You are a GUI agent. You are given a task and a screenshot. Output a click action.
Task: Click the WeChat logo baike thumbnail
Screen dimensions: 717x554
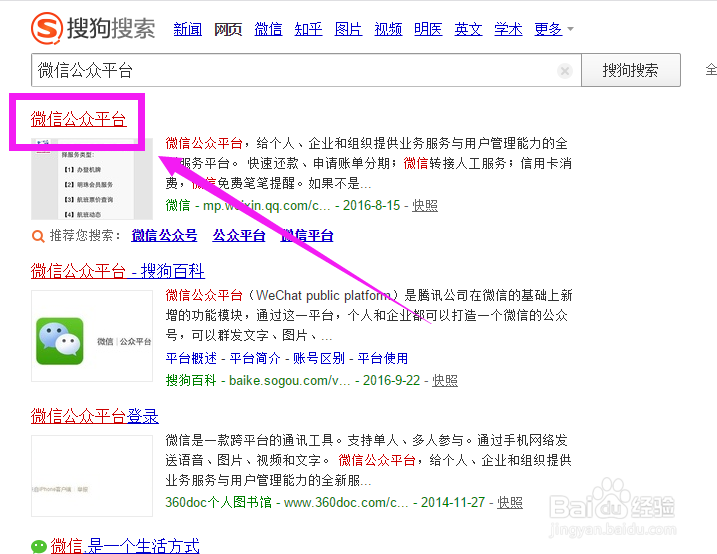pyautogui.click(x=91, y=336)
